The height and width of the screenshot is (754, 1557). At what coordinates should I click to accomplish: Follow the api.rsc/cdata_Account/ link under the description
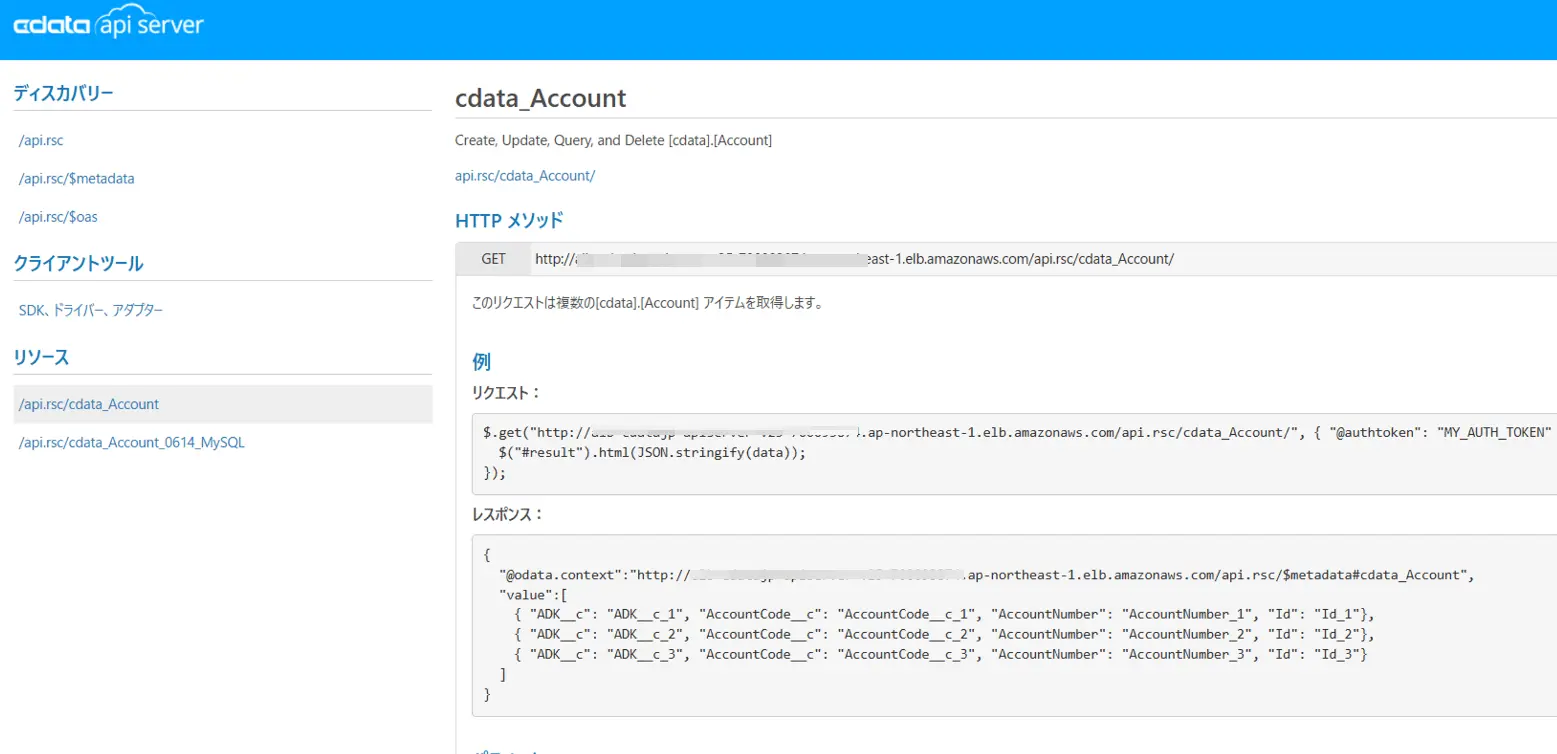point(525,176)
